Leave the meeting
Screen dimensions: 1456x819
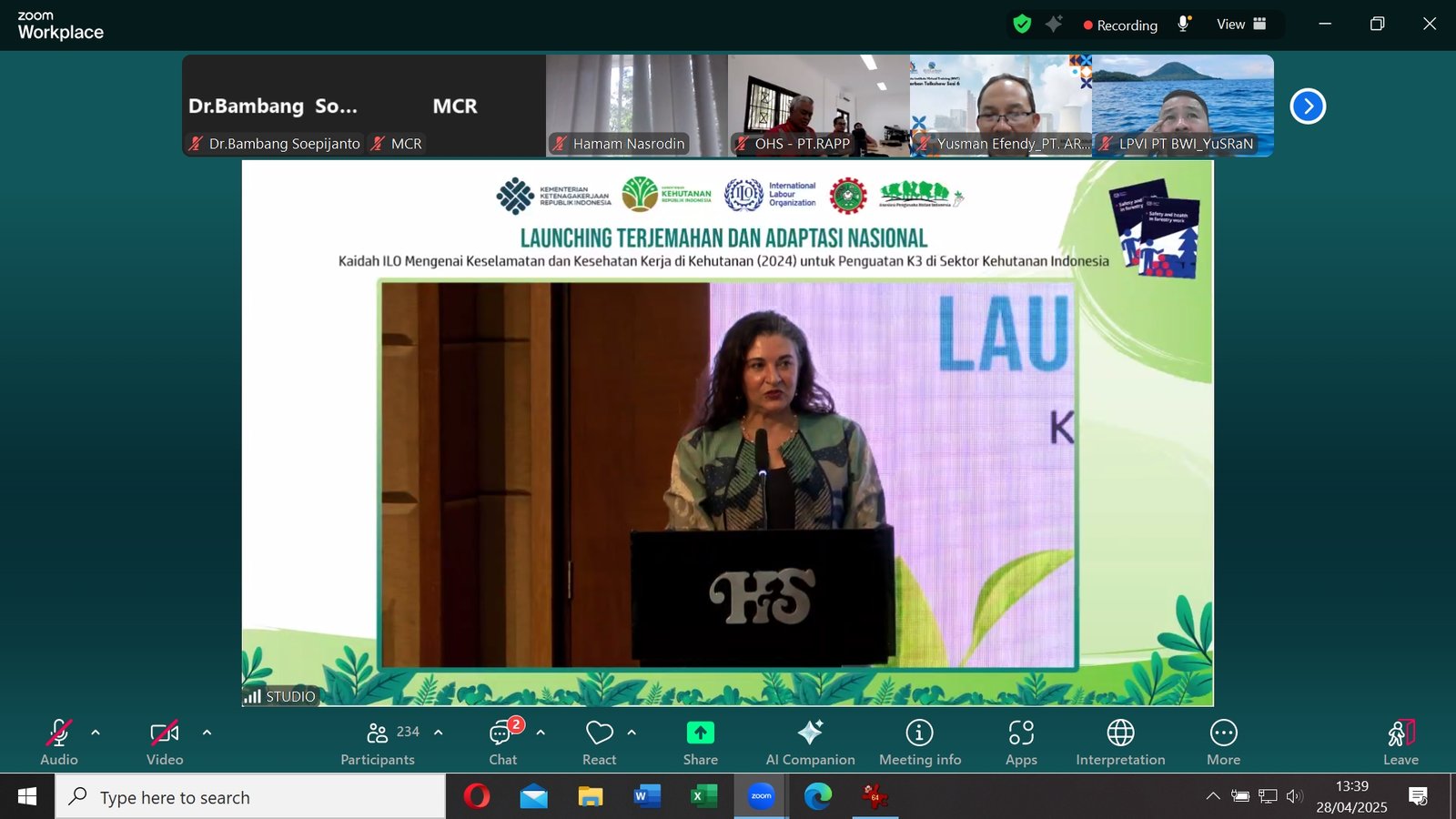(x=1400, y=743)
